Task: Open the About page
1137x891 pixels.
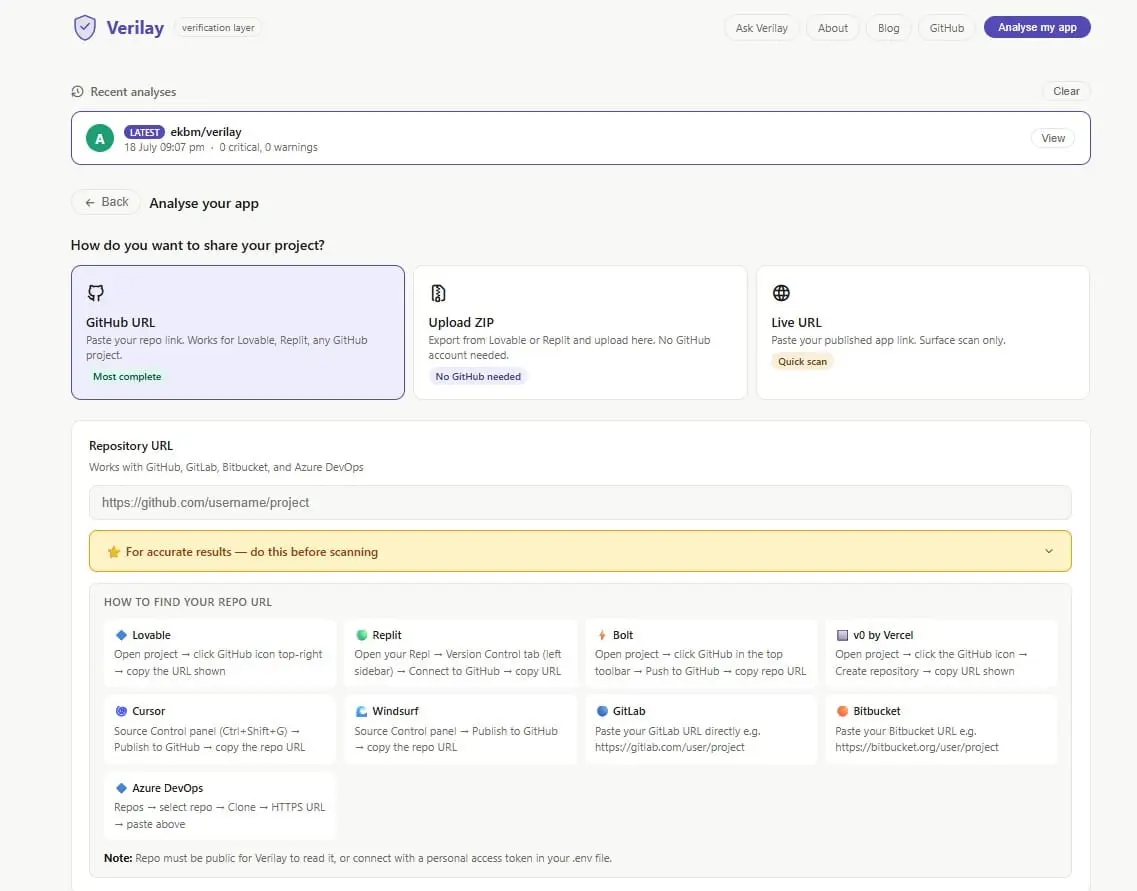Action: point(832,28)
